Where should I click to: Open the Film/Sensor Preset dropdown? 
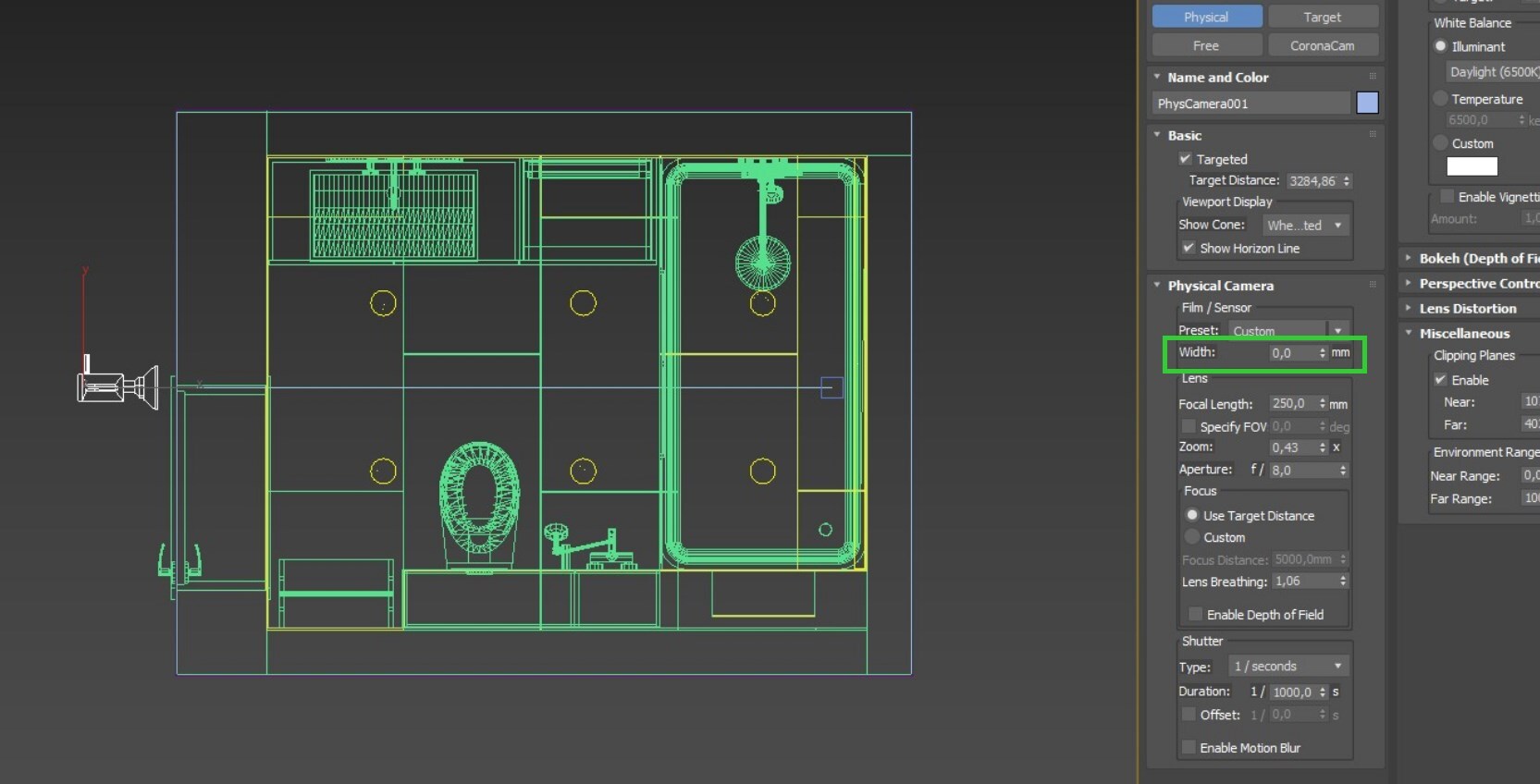click(1288, 330)
